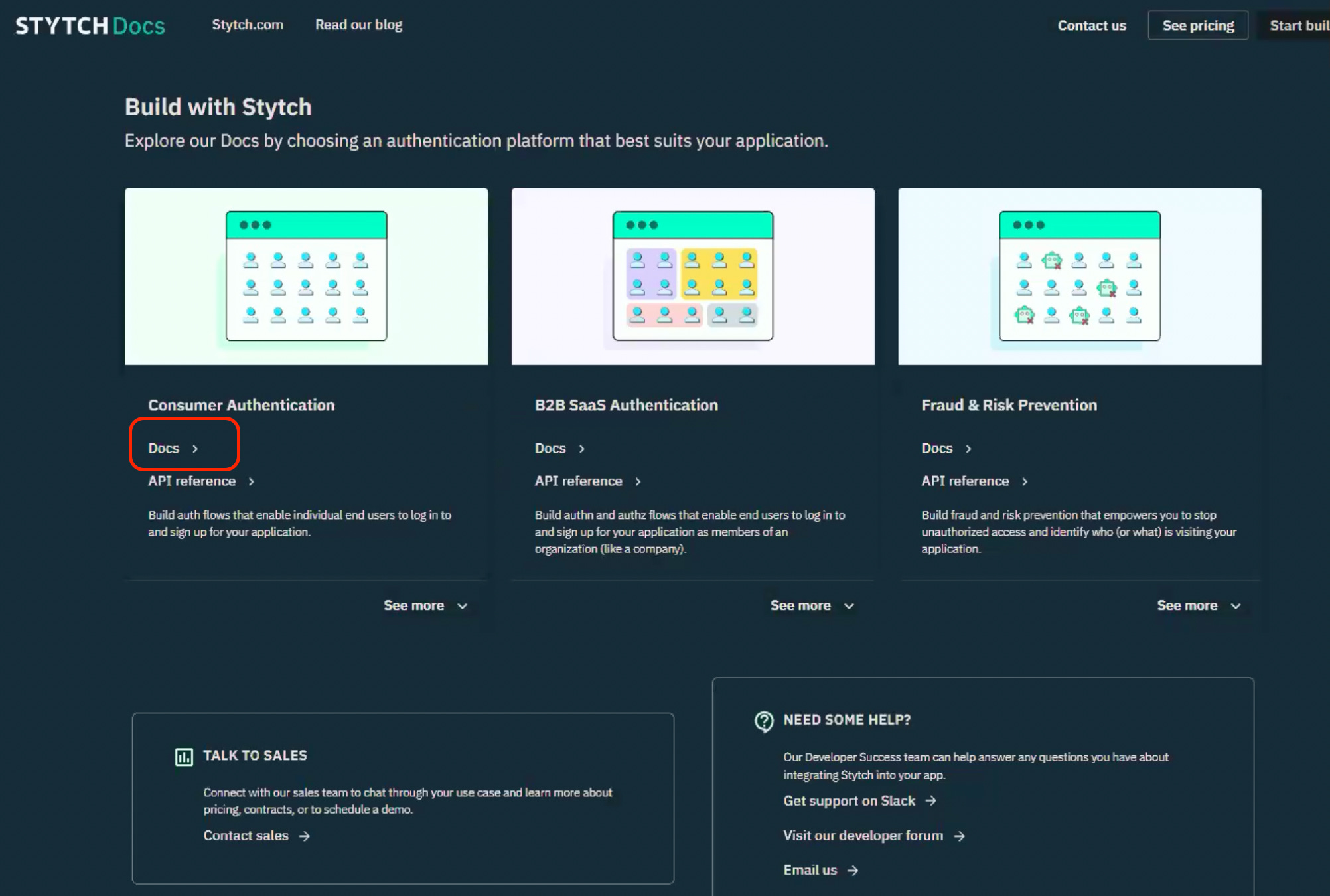Open Stytch.com in the top navigation
The image size is (1330, 896).
[x=248, y=25]
